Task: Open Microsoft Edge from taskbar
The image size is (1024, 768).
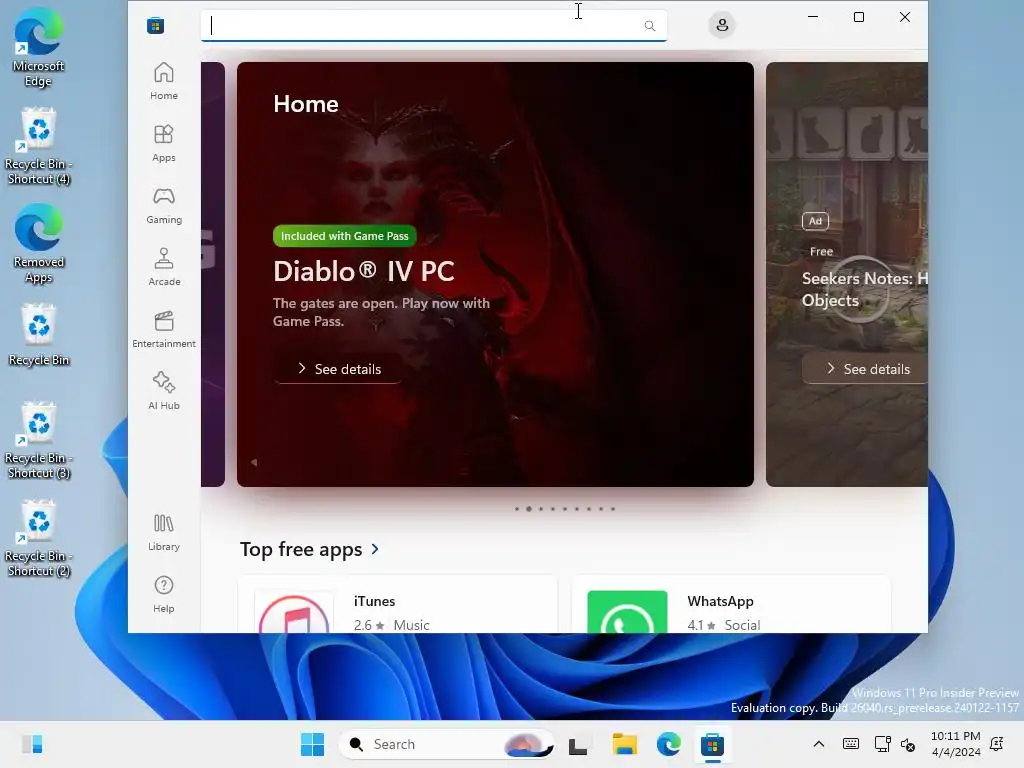Action: (669, 744)
